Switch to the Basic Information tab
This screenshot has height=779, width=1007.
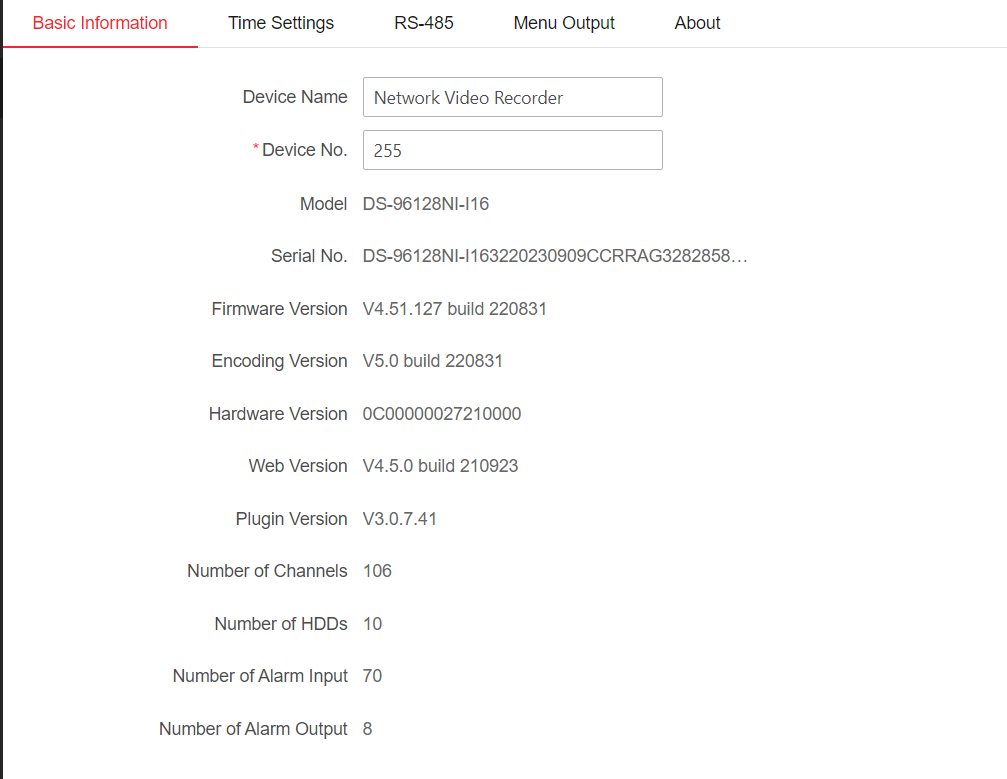[100, 23]
